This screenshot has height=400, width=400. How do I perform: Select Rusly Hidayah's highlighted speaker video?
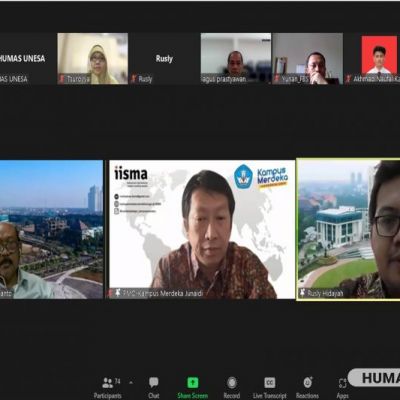(x=348, y=230)
